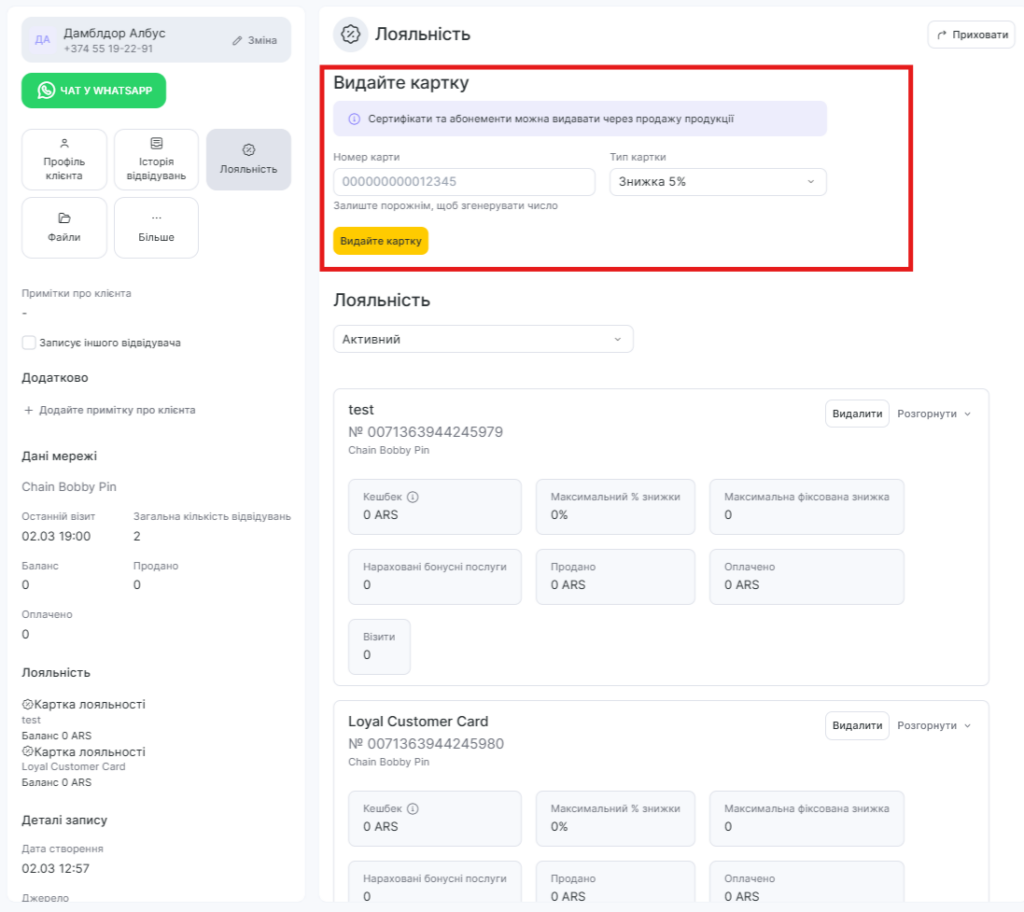Click the plus icon to add client note
This screenshot has width=1024, height=912.
coord(28,410)
